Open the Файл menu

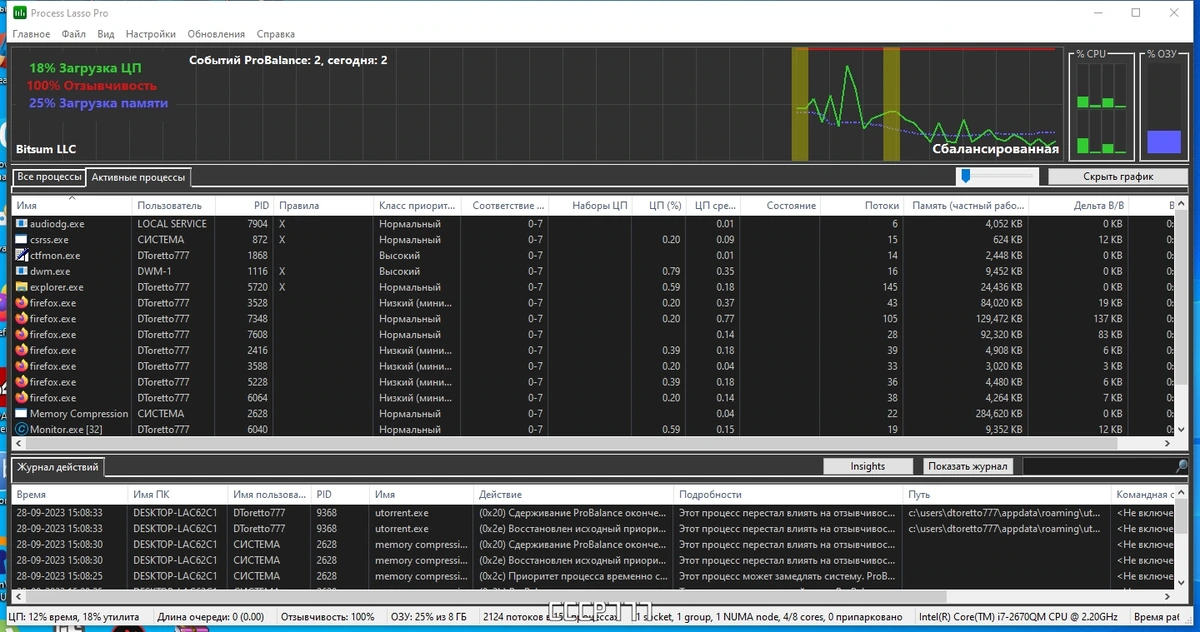click(x=73, y=34)
